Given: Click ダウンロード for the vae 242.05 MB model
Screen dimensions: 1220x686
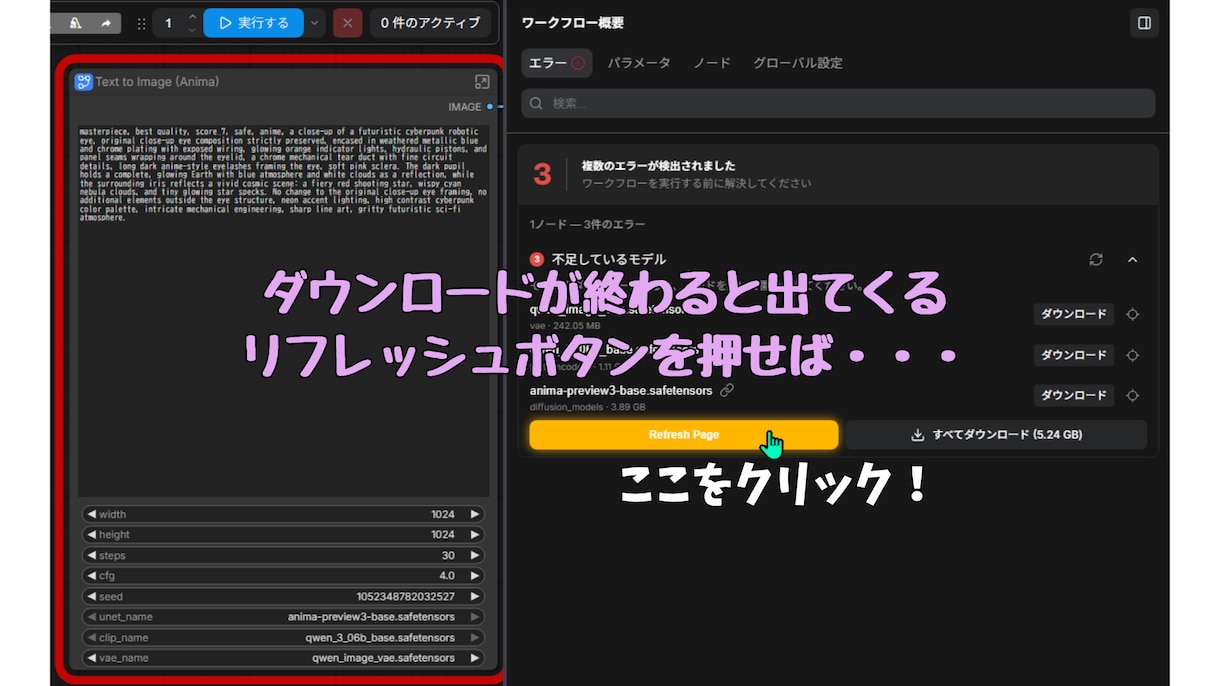Looking at the screenshot, I should click(1074, 314).
